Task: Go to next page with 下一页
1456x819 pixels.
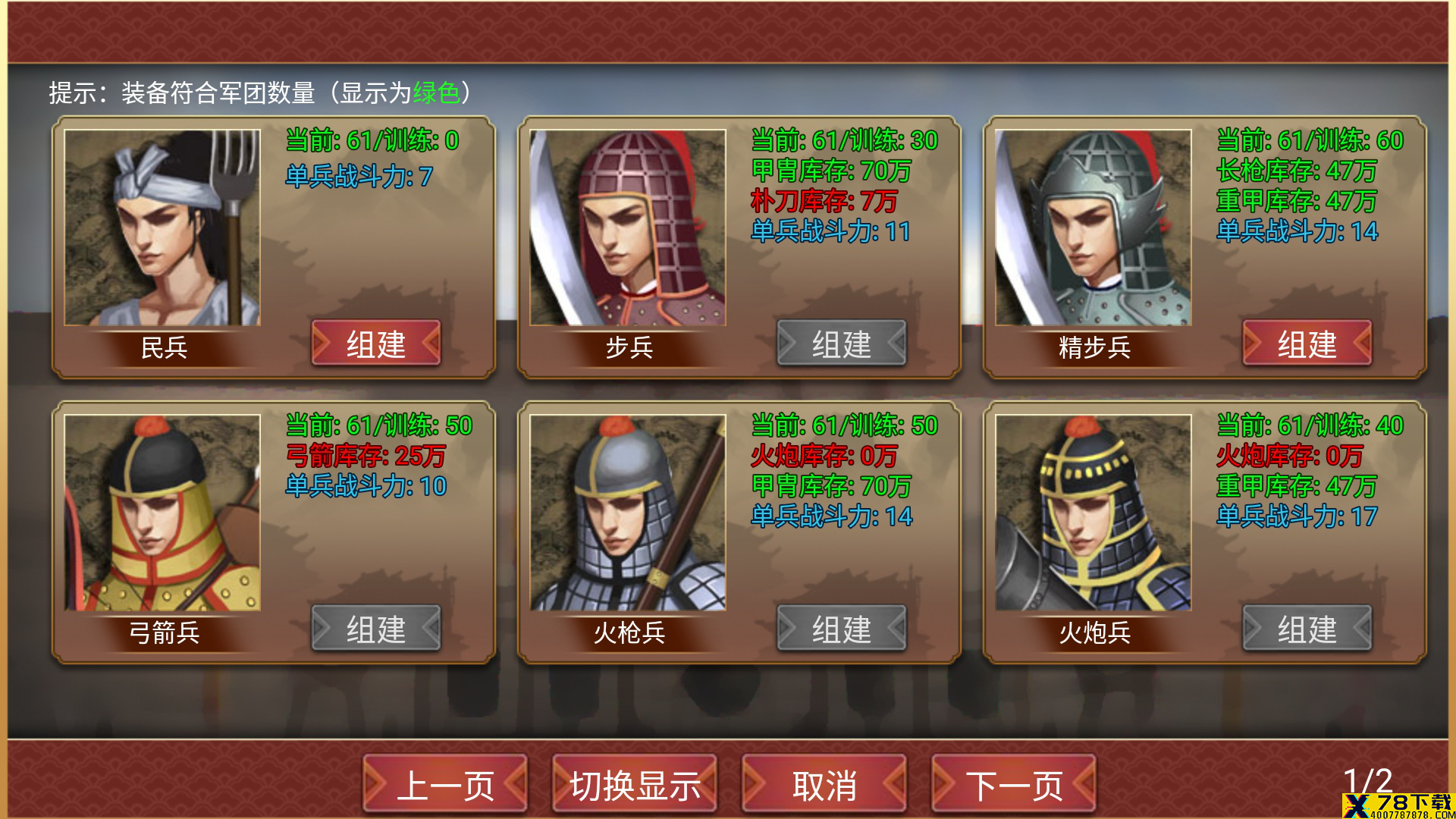Action: (1014, 784)
